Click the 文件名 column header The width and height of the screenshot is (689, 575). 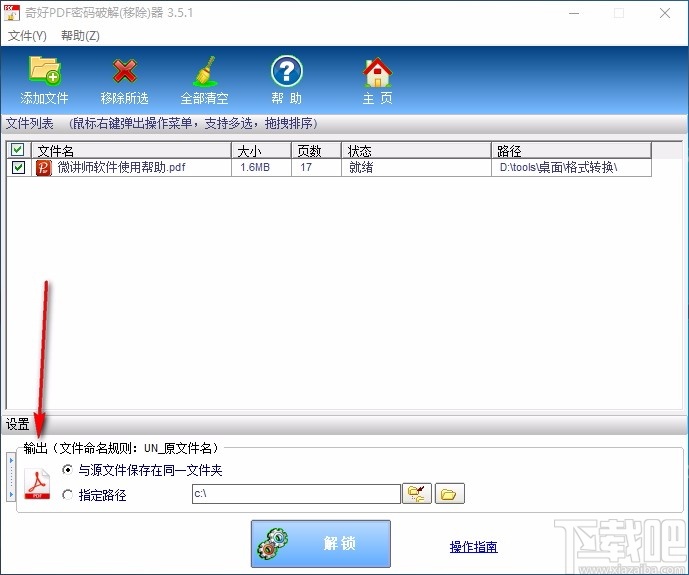(x=131, y=150)
